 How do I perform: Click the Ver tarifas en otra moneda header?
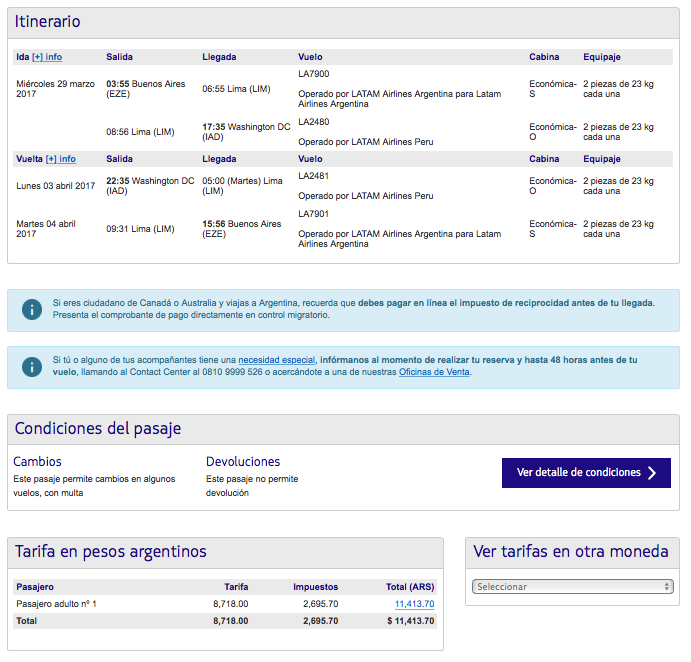coord(571,552)
